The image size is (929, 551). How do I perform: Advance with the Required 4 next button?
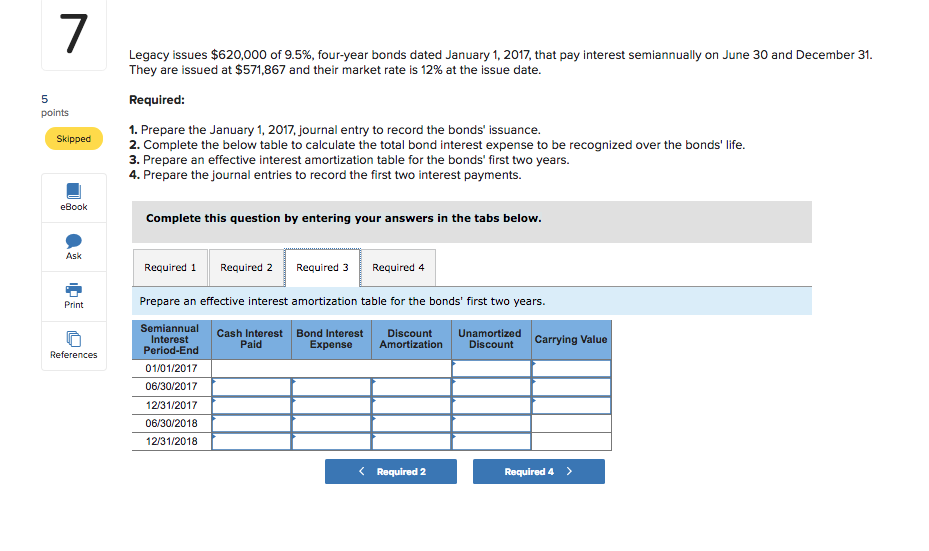pyautogui.click(x=539, y=472)
